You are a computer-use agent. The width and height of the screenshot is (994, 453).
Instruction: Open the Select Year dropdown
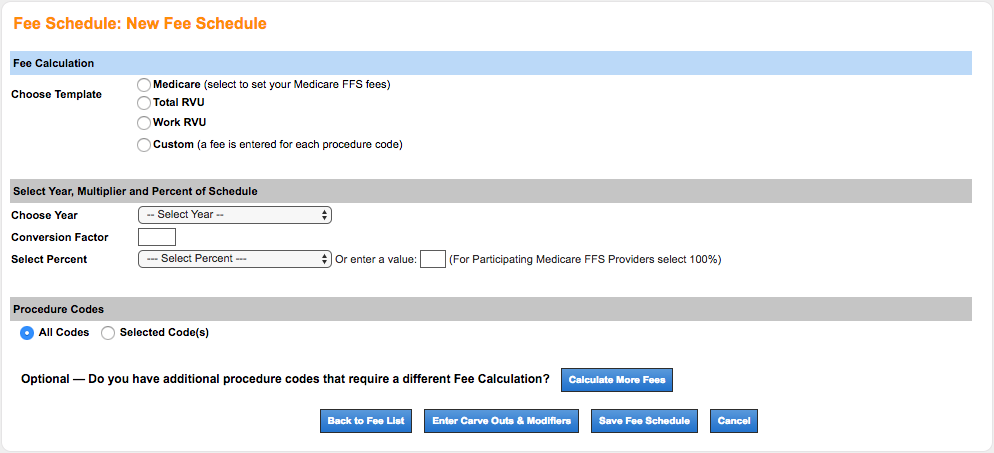click(x=235, y=215)
